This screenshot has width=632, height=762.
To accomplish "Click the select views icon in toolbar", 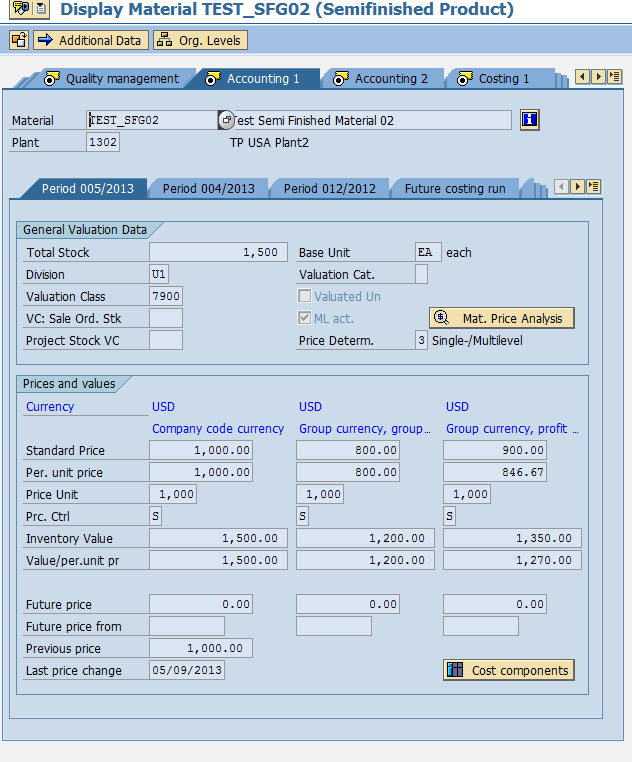I will pos(18,41).
